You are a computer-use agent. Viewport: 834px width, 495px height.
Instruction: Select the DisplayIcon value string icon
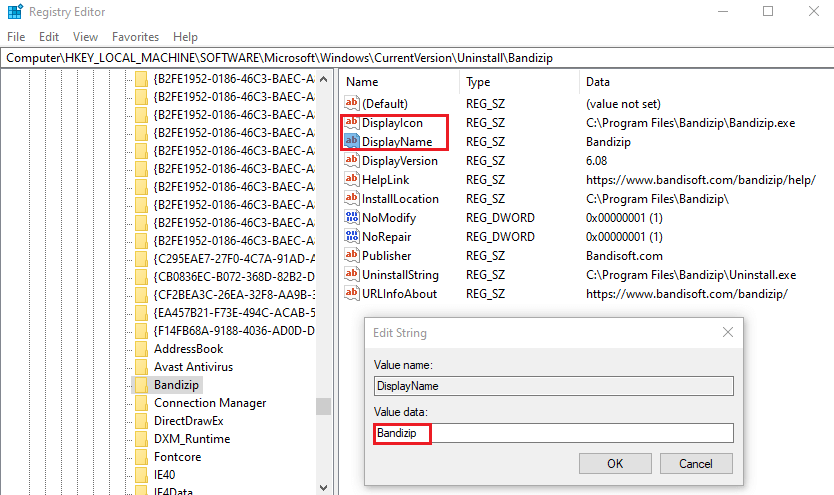[352, 122]
